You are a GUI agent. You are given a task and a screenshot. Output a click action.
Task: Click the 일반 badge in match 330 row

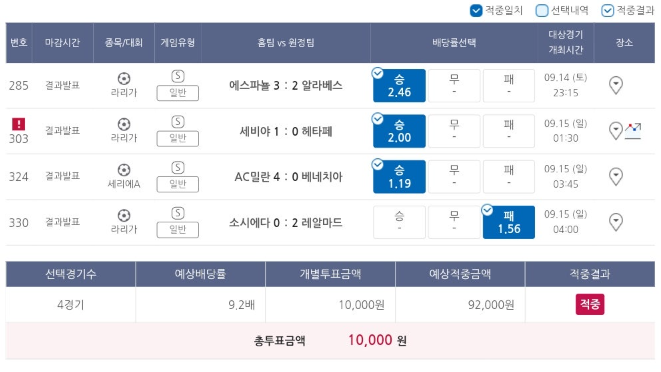pos(177,230)
